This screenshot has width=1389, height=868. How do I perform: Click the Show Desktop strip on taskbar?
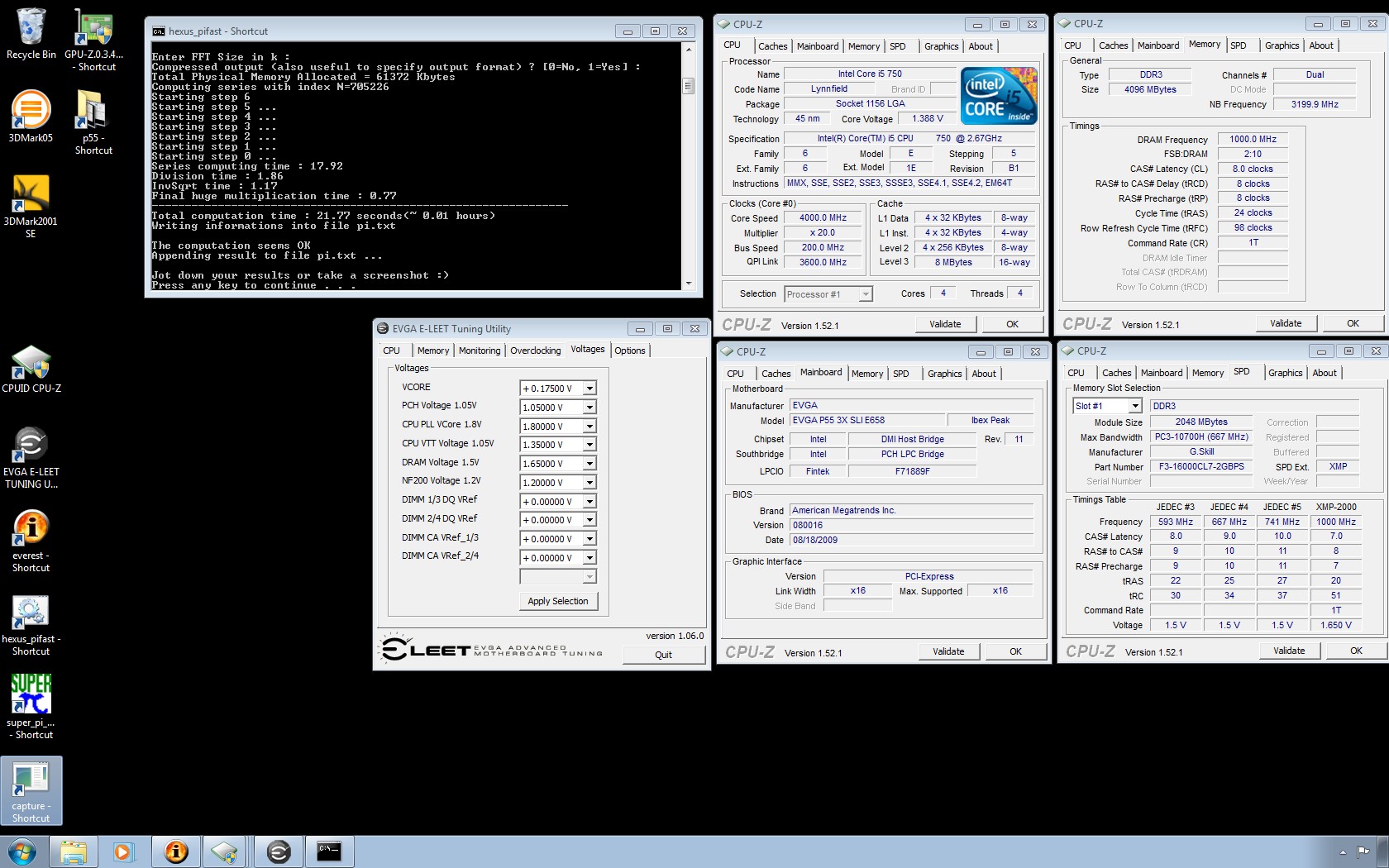(1383, 851)
